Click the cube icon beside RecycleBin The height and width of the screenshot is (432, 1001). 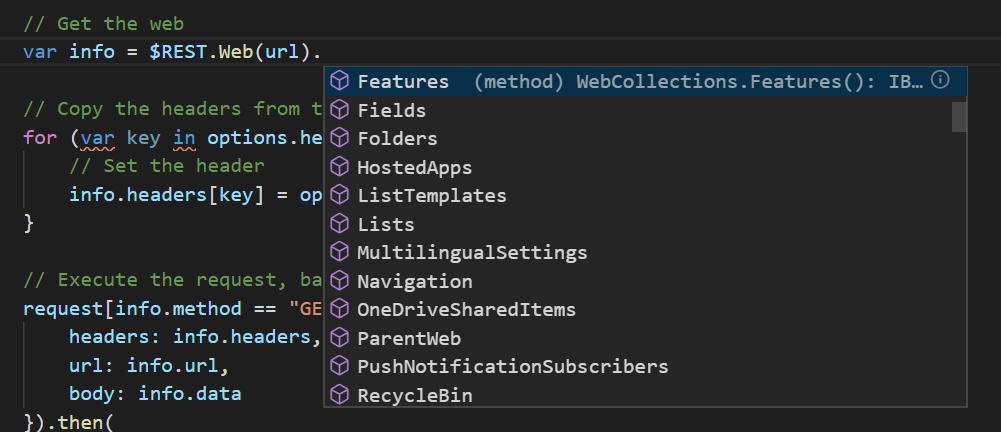339,395
